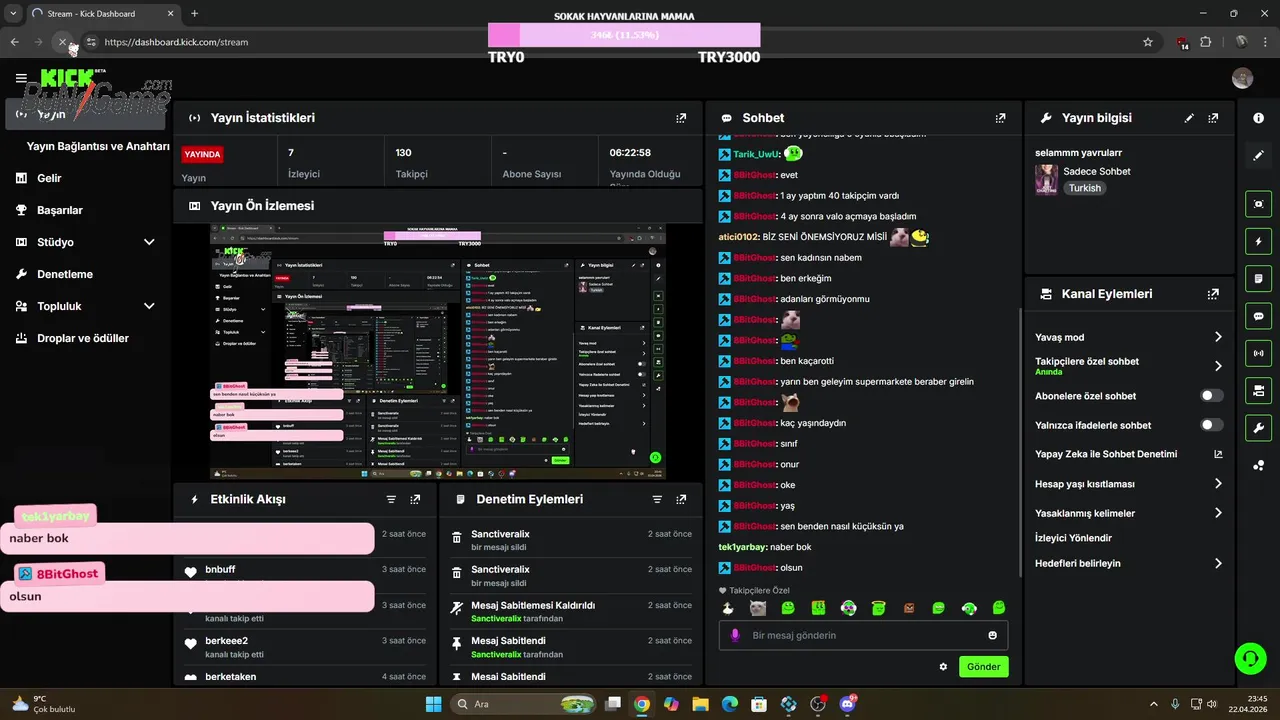The image size is (1280, 720).
Task: Click the purple microphone icon in message box
Action: click(x=735, y=635)
